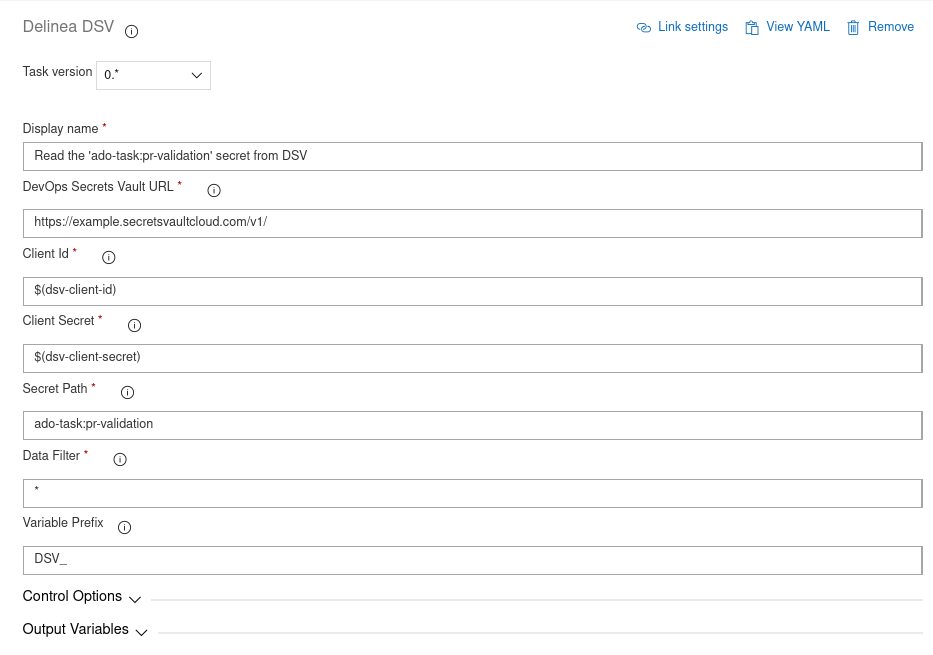Click the Client Secret label

point(58,321)
